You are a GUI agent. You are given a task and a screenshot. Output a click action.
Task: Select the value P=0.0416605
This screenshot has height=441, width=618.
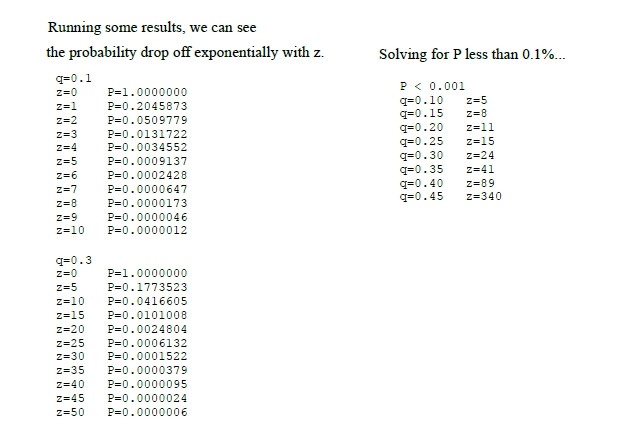pyautogui.click(x=147, y=301)
